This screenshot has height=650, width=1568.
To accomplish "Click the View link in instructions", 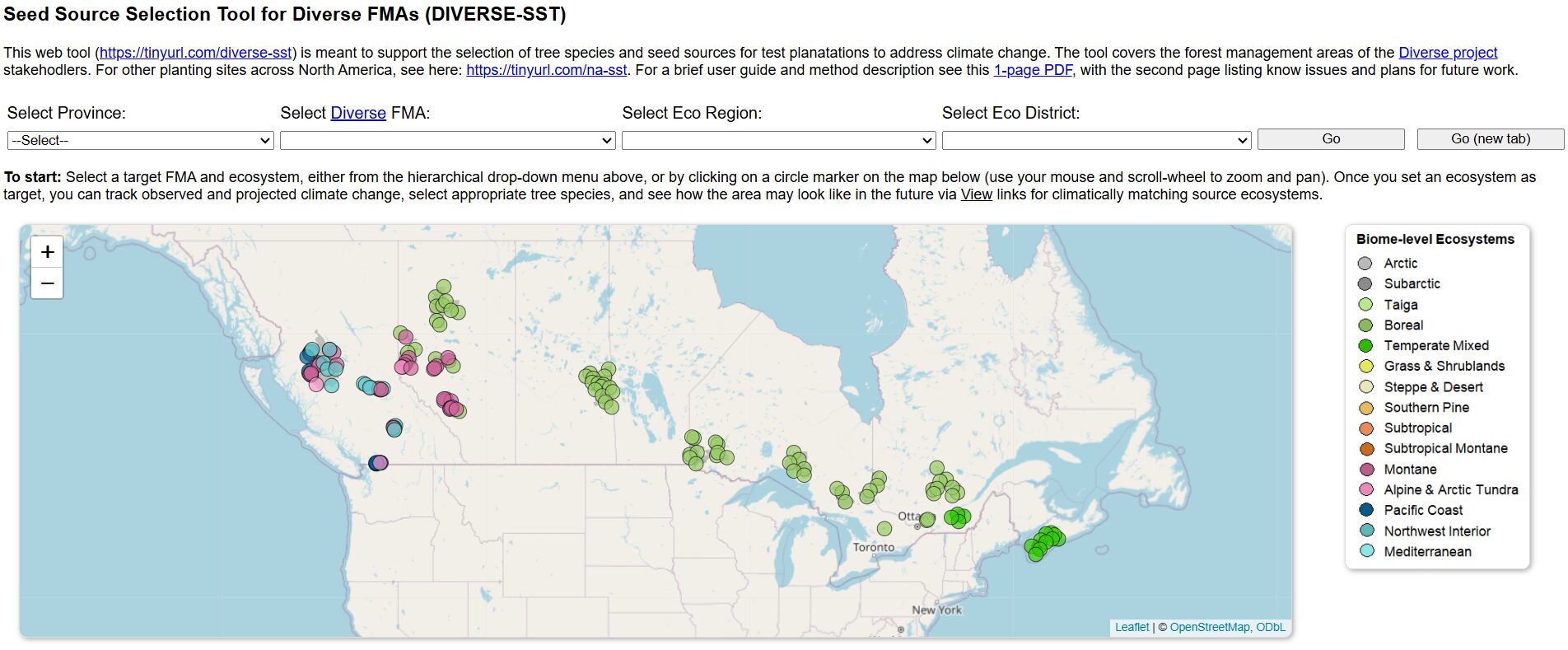I will click(976, 194).
